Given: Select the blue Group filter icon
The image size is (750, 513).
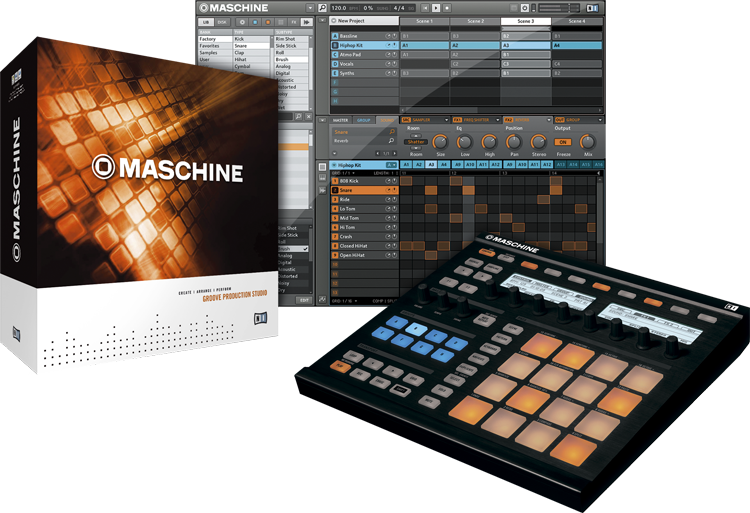Looking at the screenshot, I should coord(255,22).
